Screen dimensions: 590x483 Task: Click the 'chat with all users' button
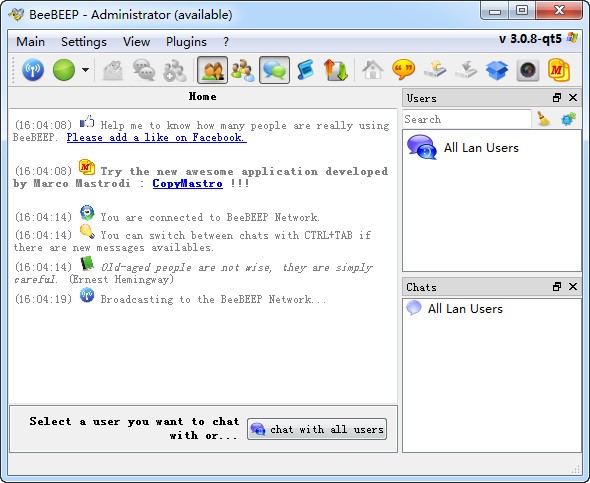coord(317,429)
